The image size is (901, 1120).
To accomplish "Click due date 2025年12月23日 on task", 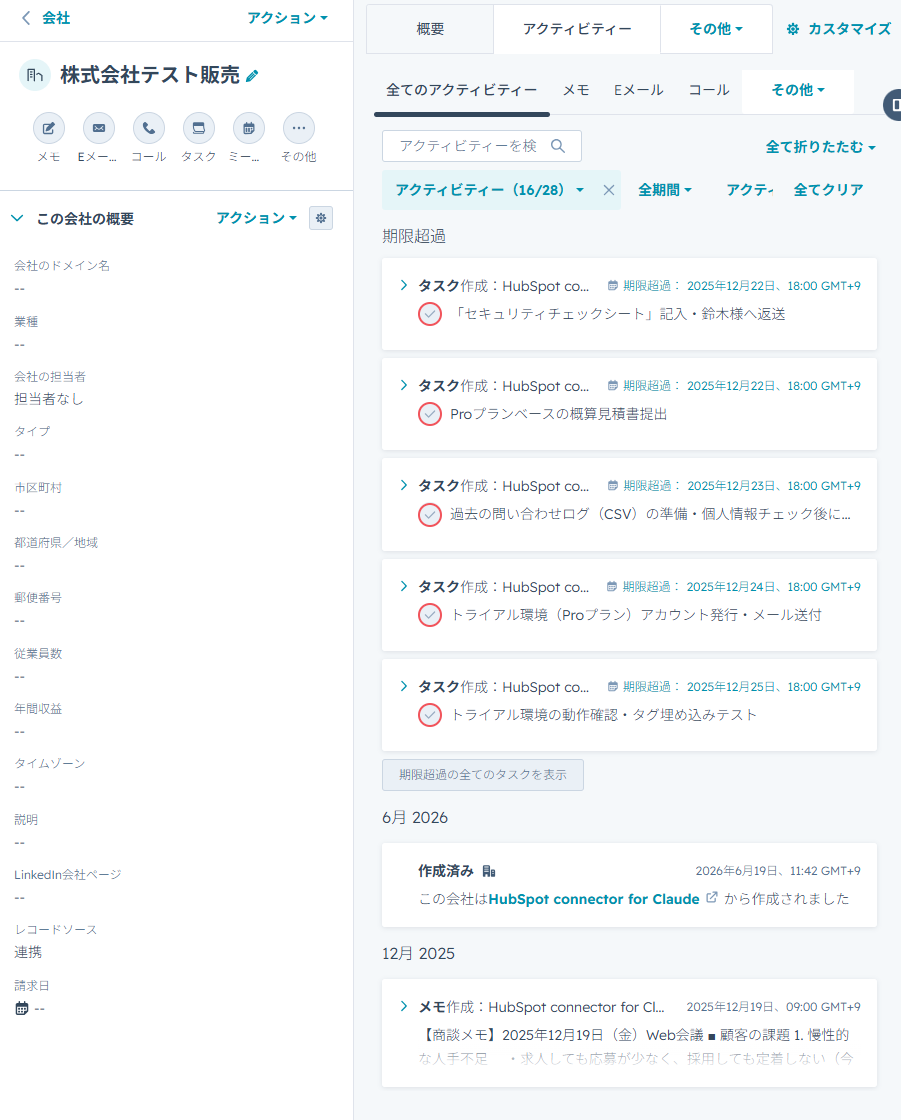I will coord(774,486).
